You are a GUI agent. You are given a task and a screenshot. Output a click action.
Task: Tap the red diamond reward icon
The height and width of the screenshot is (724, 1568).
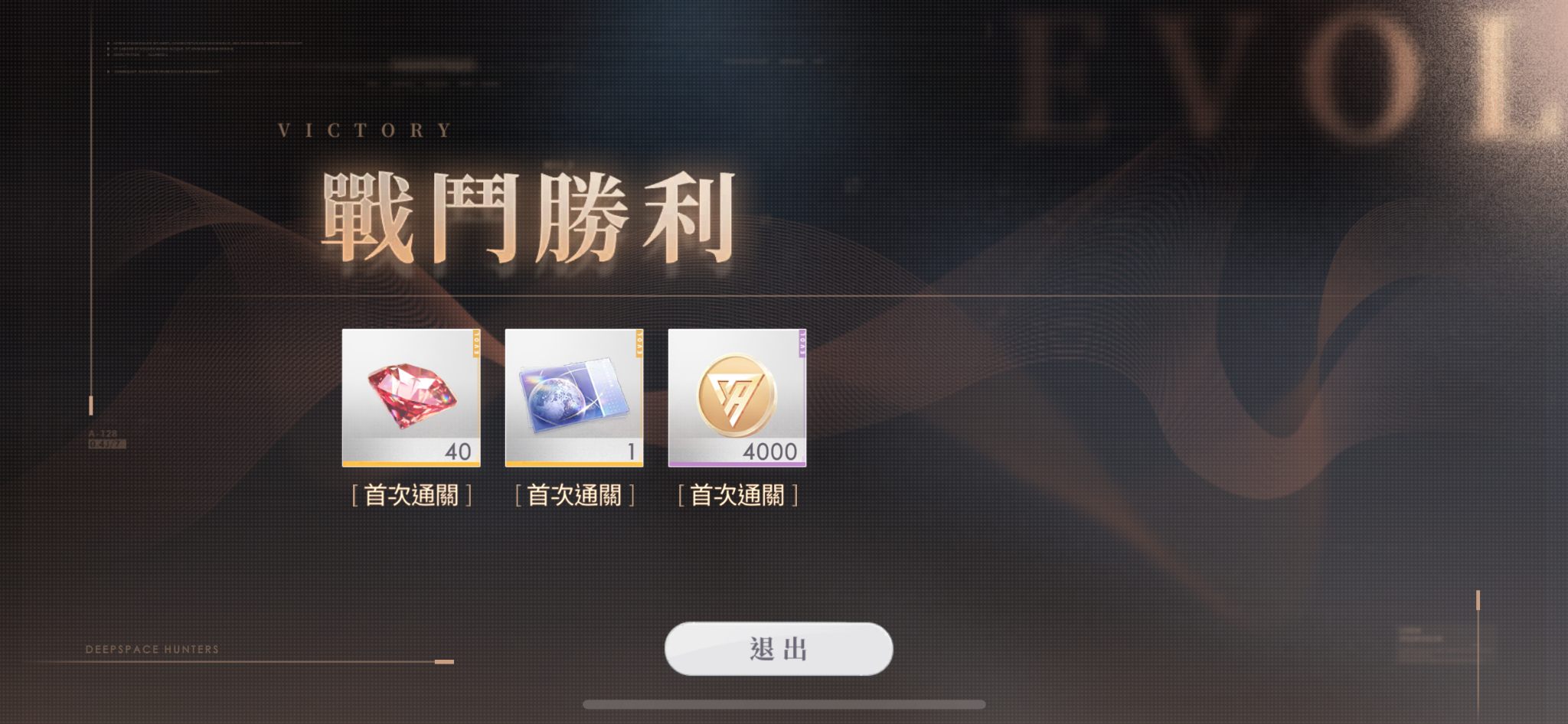(411, 396)
